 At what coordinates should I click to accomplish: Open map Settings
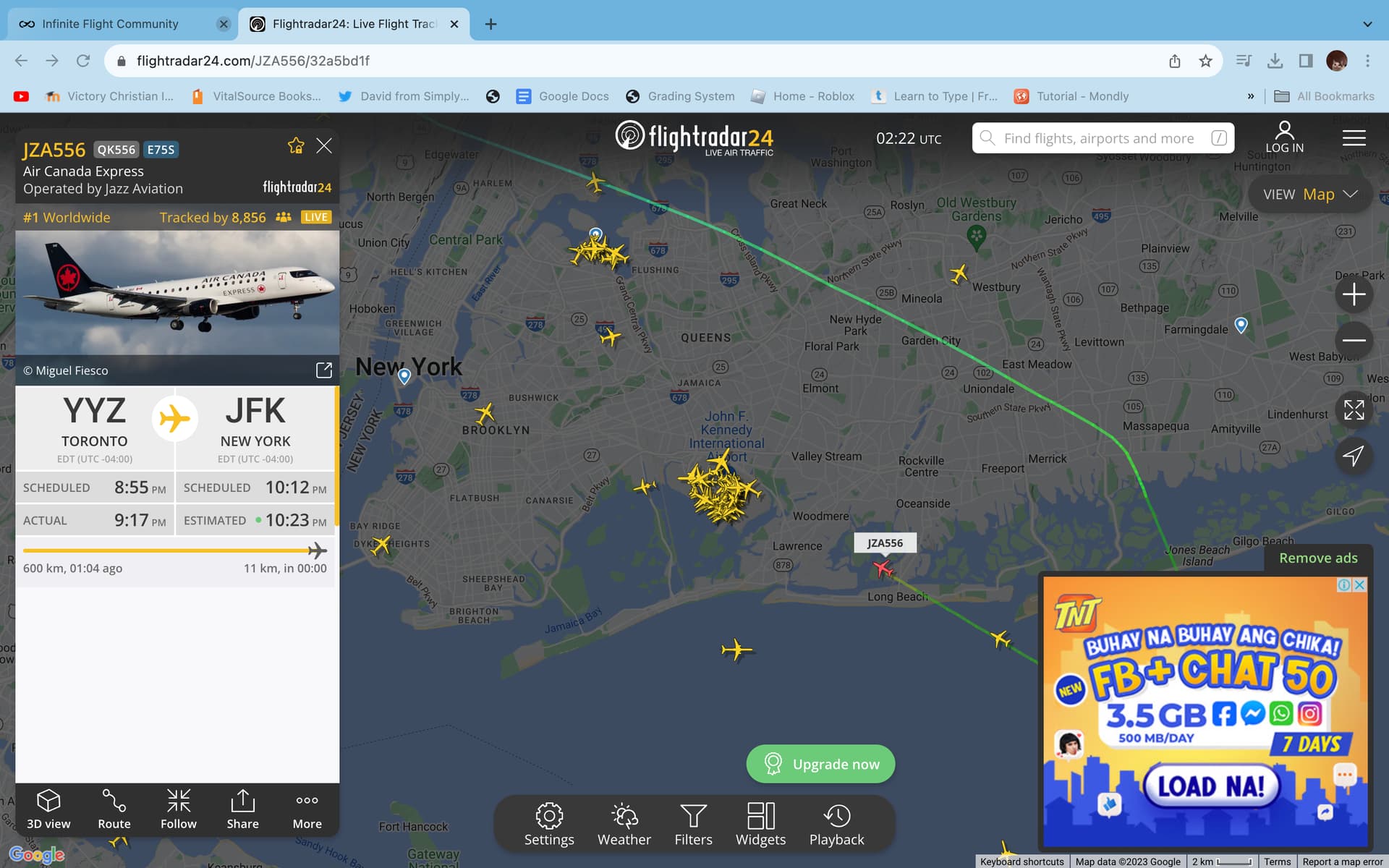tap(549, 824)
